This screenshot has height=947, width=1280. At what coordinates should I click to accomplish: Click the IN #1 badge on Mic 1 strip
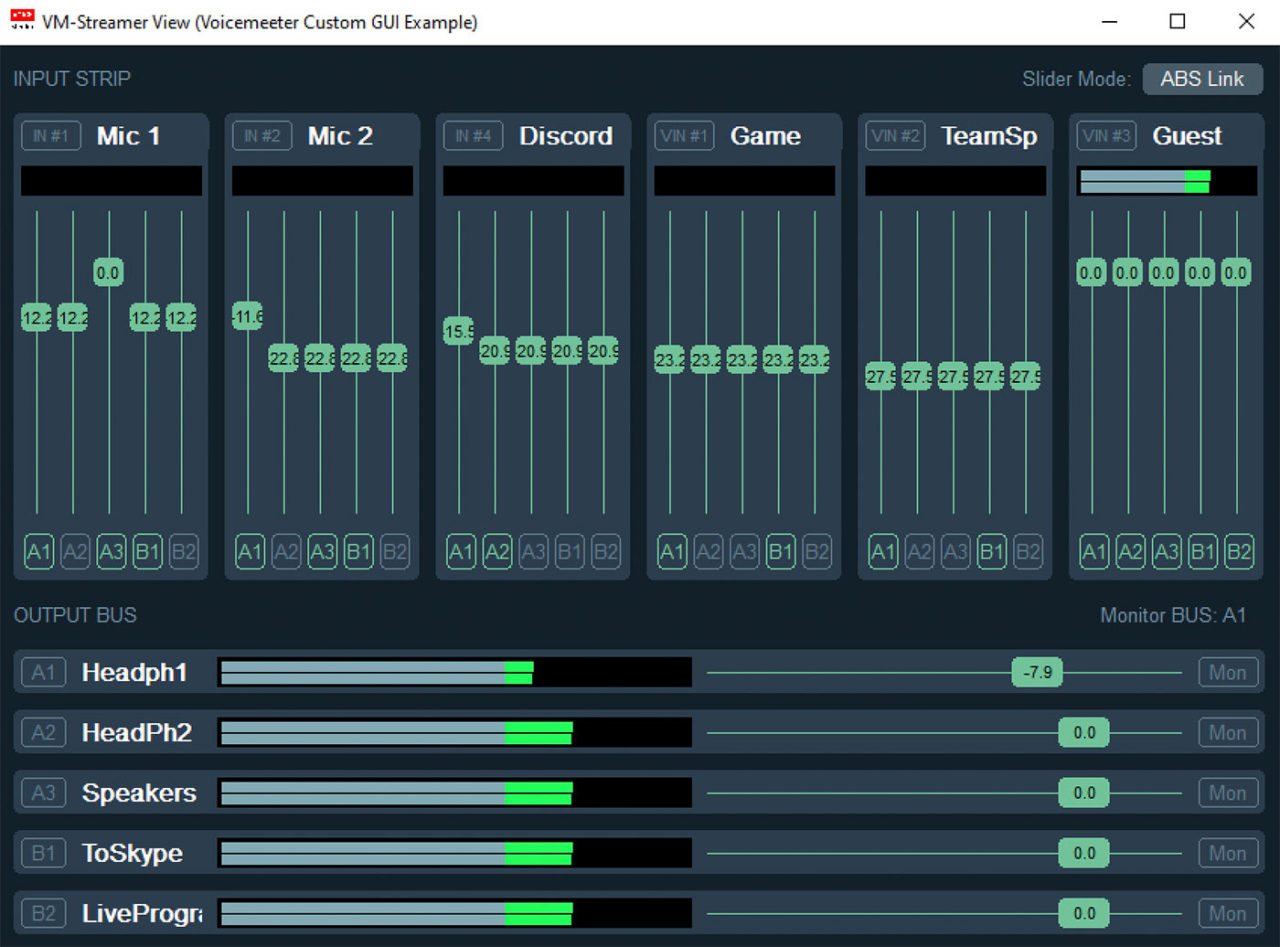(x=50, y=136)
